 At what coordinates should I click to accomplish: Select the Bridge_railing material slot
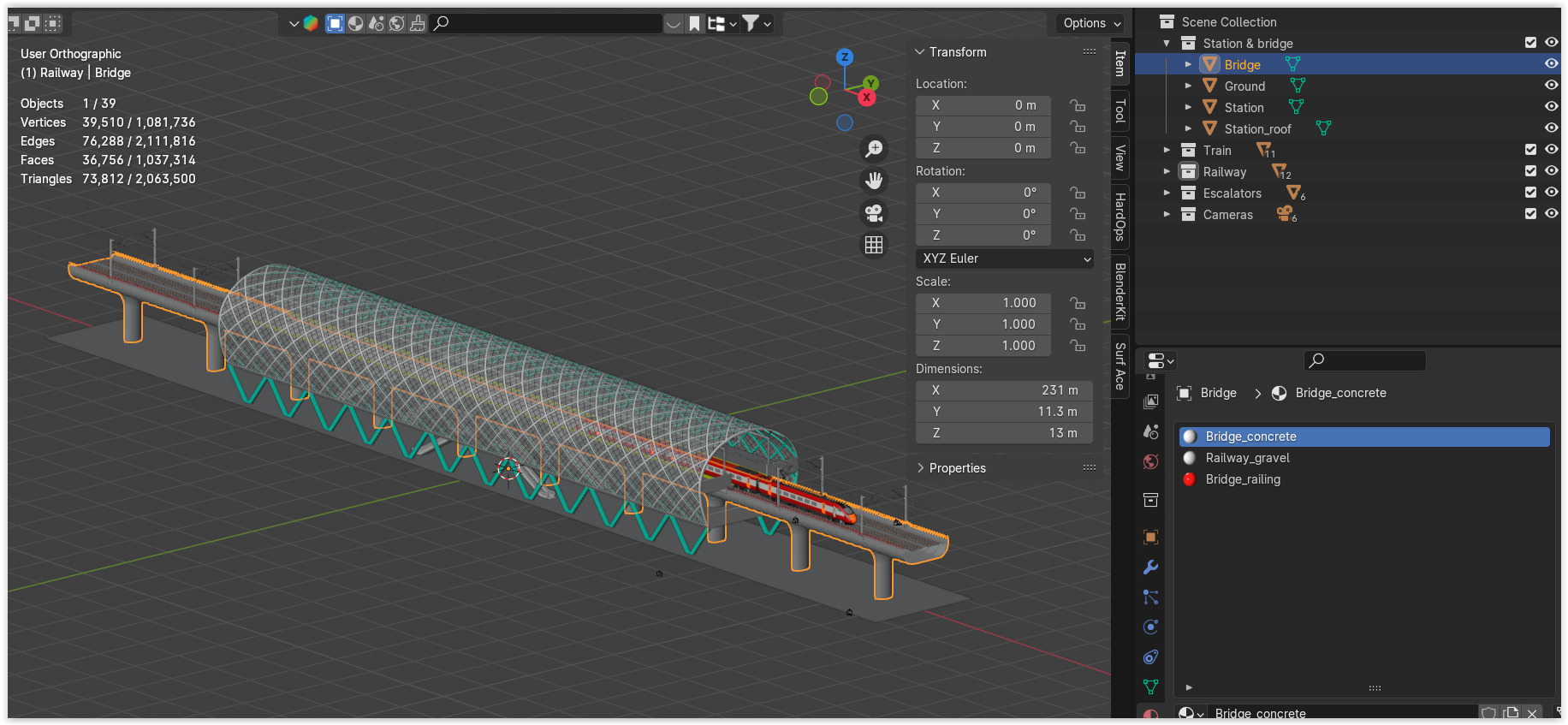click(x=1364, y=479)
